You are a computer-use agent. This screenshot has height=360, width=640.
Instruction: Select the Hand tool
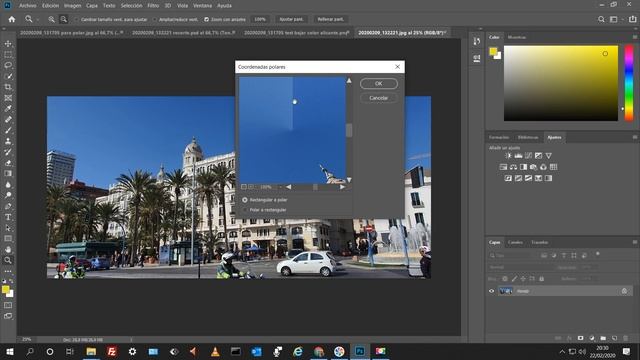click(x=8, y=249)
